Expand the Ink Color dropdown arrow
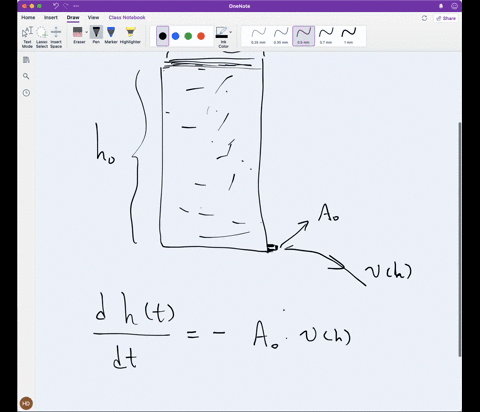480x412 pixels. [231, 32]
